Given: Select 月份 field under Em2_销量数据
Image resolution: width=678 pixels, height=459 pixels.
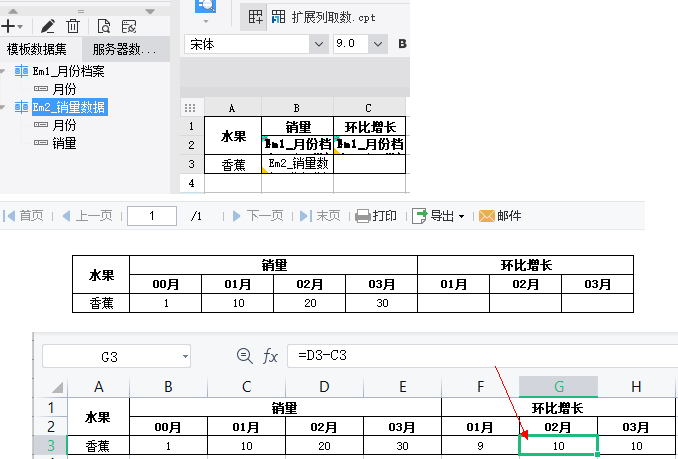Looking at the screenshot, I should (64, 125).
